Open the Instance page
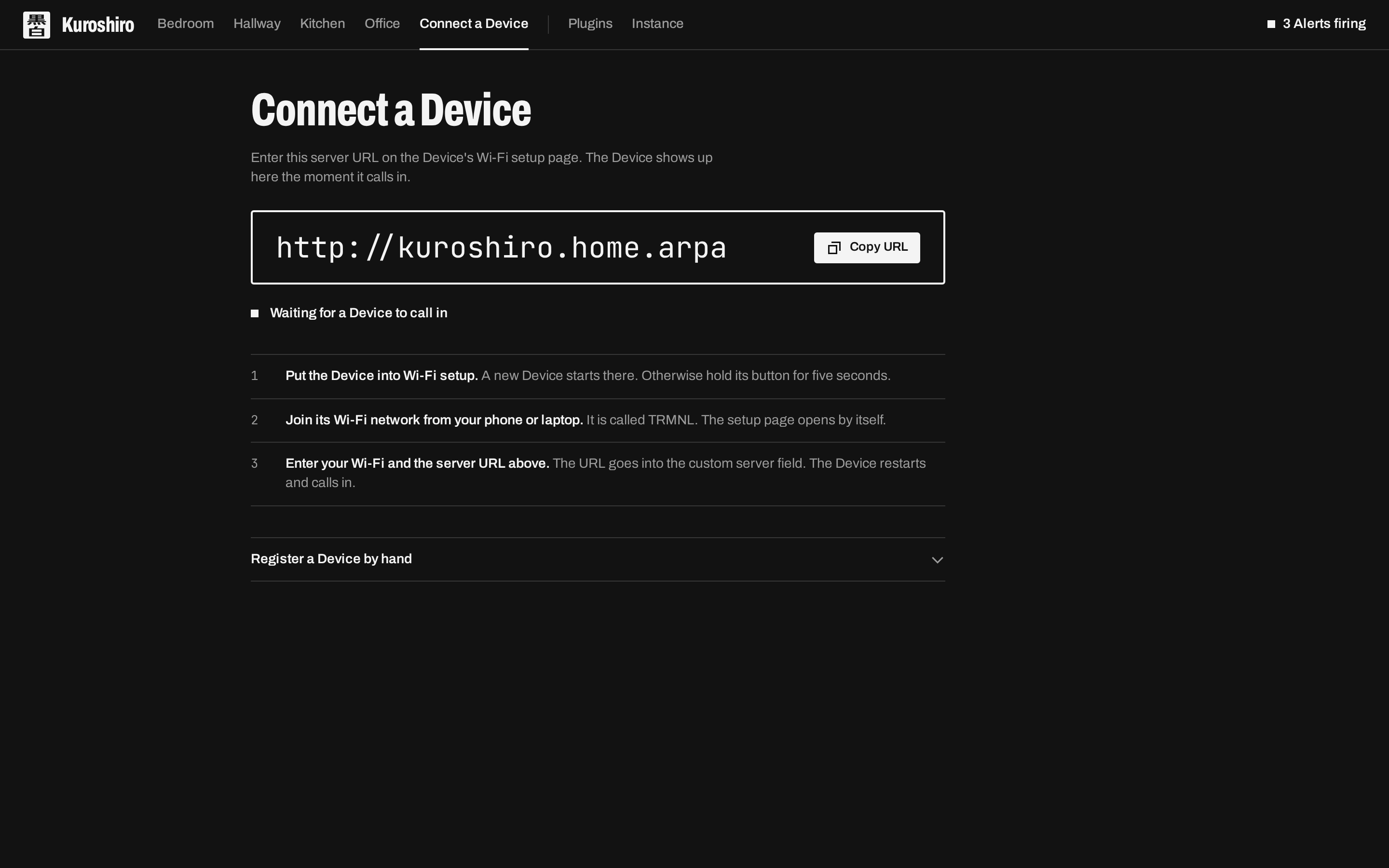Image resolution: width=1389 pixels, height=868 pixels. click(657, 24)
